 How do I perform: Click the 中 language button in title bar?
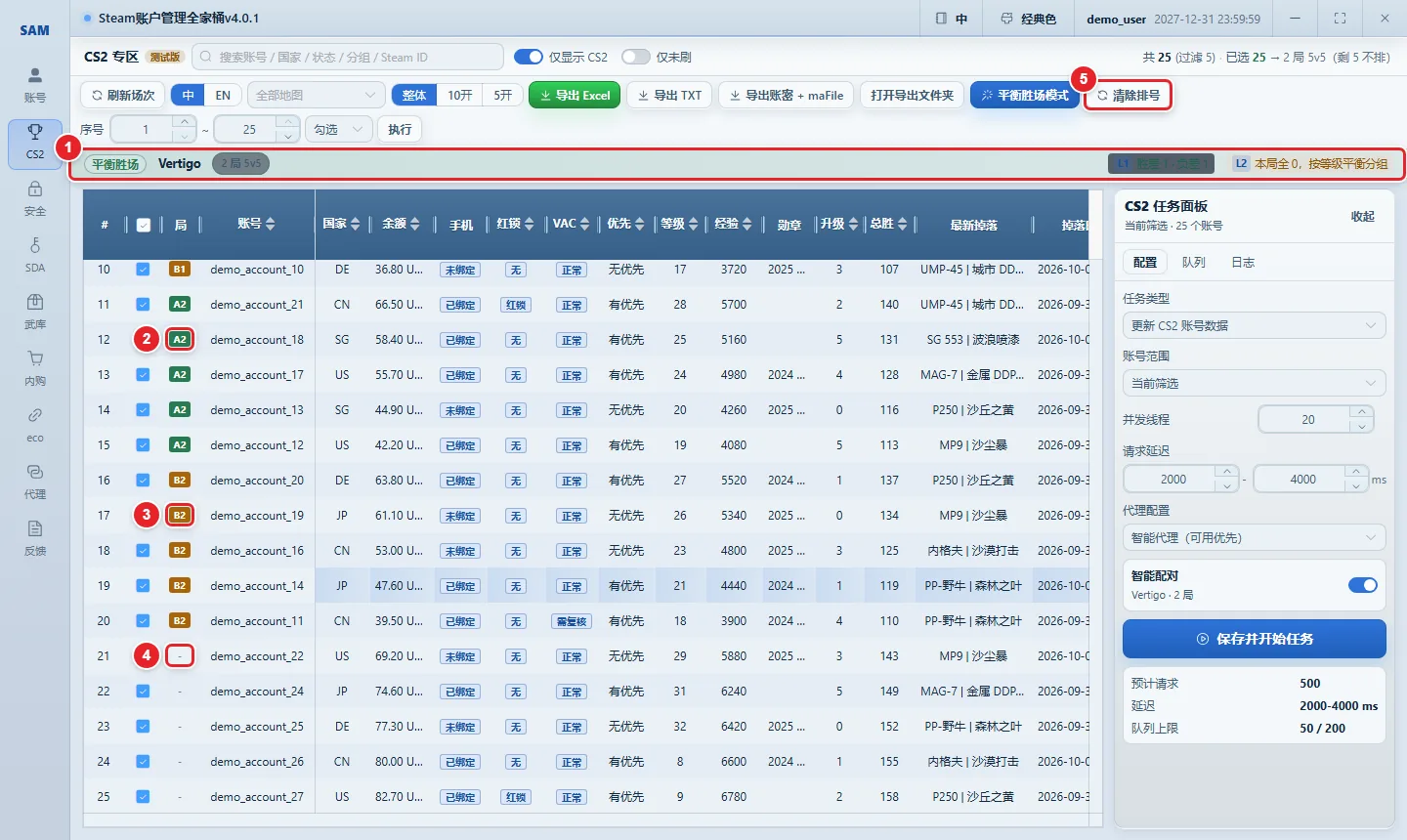tap(952, 19)
